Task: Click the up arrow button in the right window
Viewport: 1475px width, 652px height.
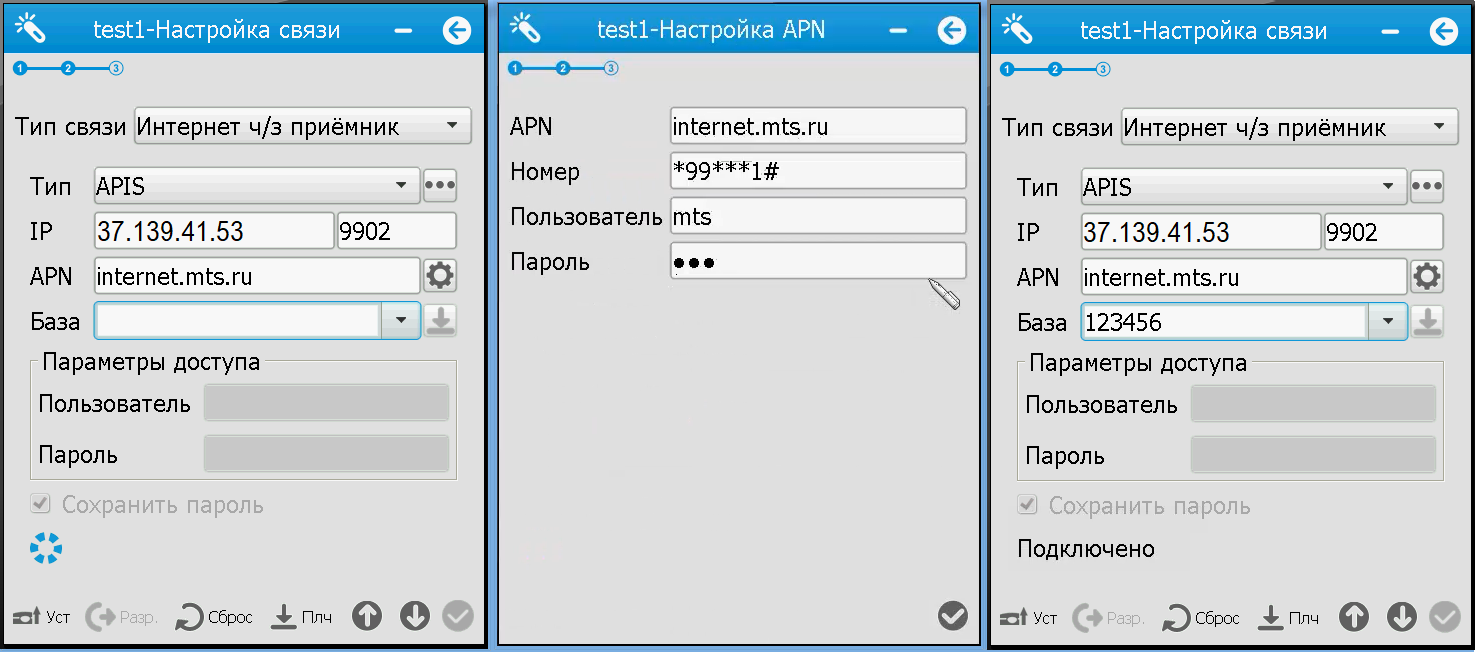Action: [x=1354, y=617]
